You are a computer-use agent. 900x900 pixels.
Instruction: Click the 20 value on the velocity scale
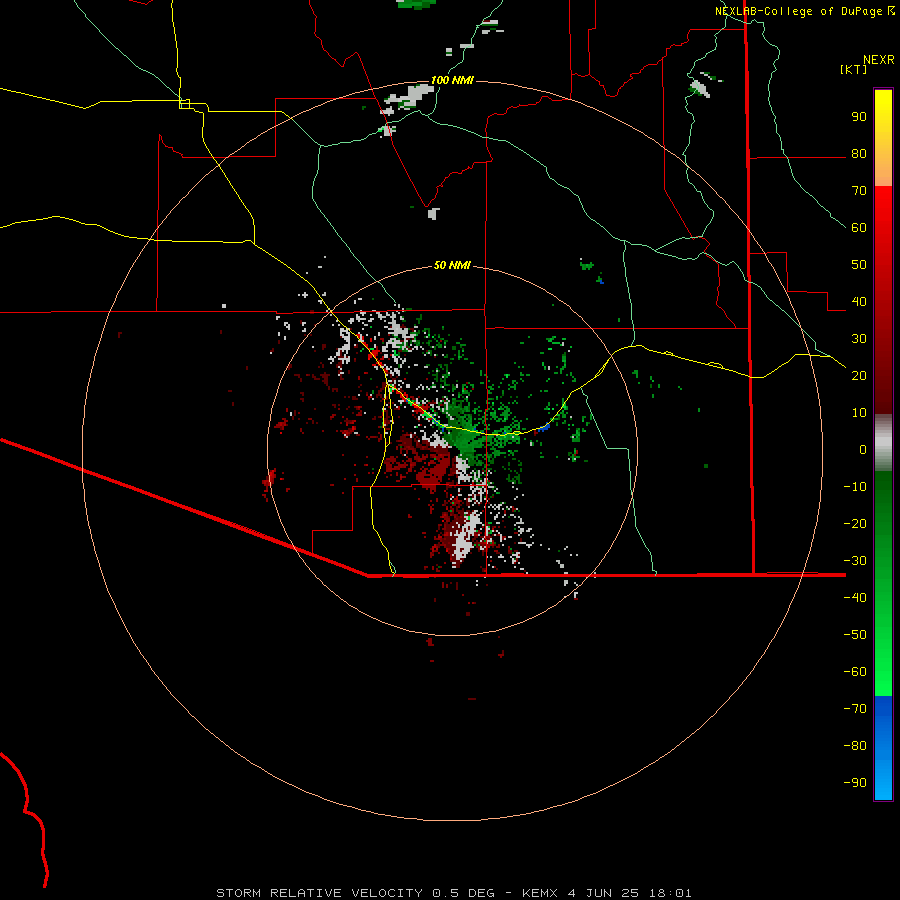click(859, 375)
